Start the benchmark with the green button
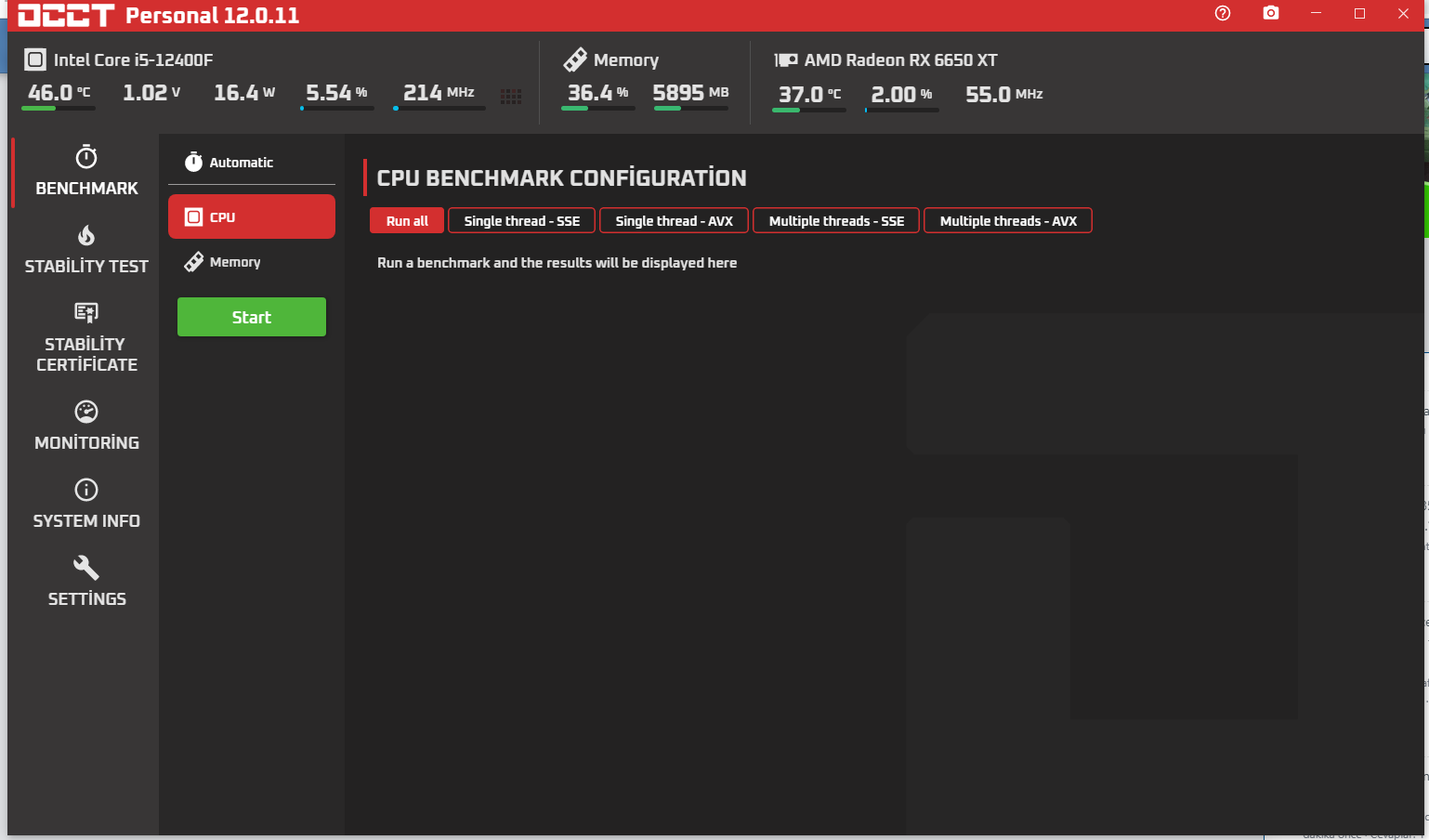Image resolution: width=1429 pixels, height=840 pixels. pos(252,317)
